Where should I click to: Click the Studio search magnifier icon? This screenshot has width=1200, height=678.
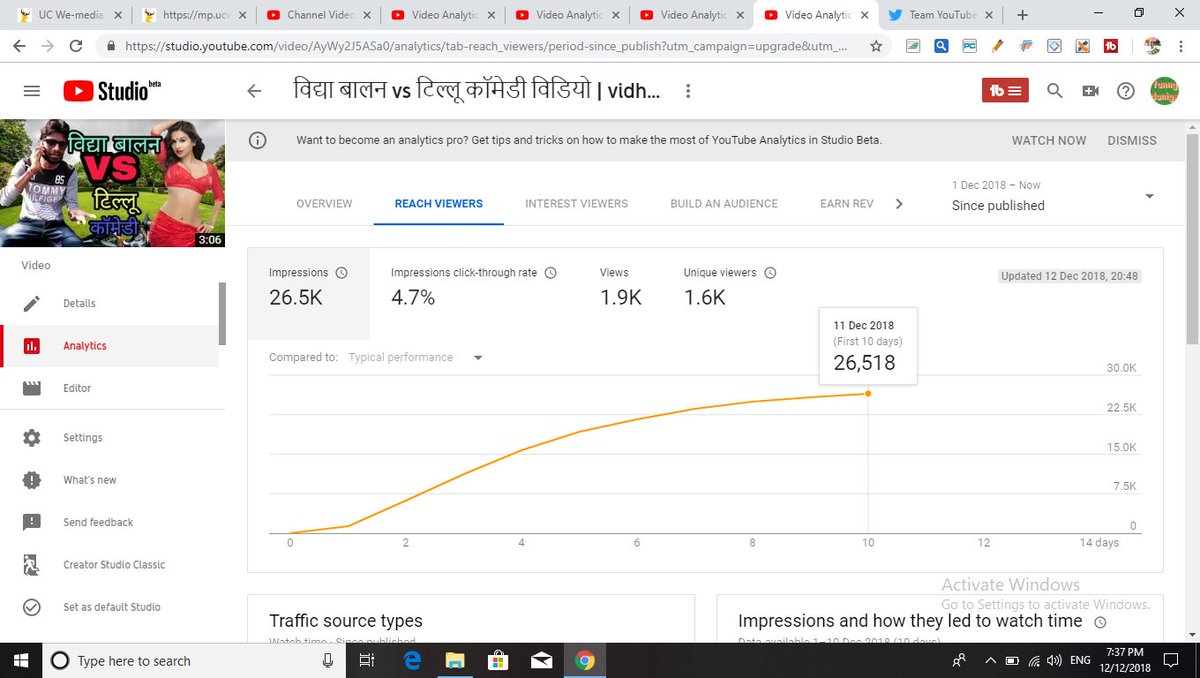pyautogui.click(x=1054, y=91)
